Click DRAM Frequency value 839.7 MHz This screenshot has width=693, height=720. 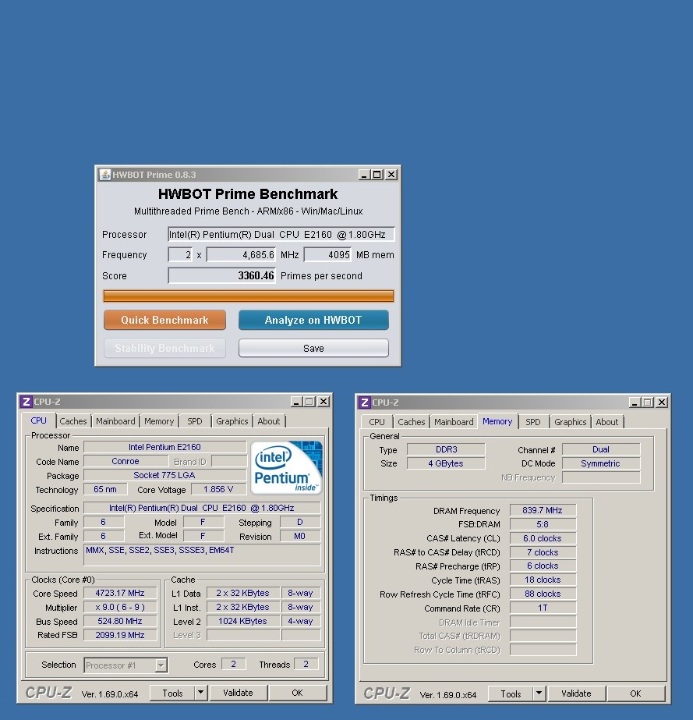coord(542,511)
